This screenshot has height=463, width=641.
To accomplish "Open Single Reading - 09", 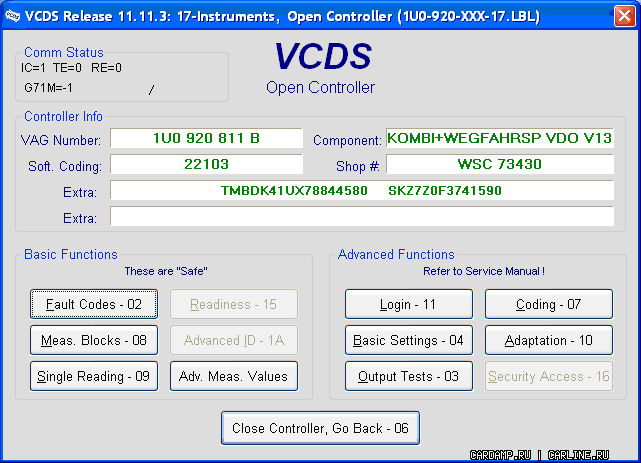I will [94, 376].
